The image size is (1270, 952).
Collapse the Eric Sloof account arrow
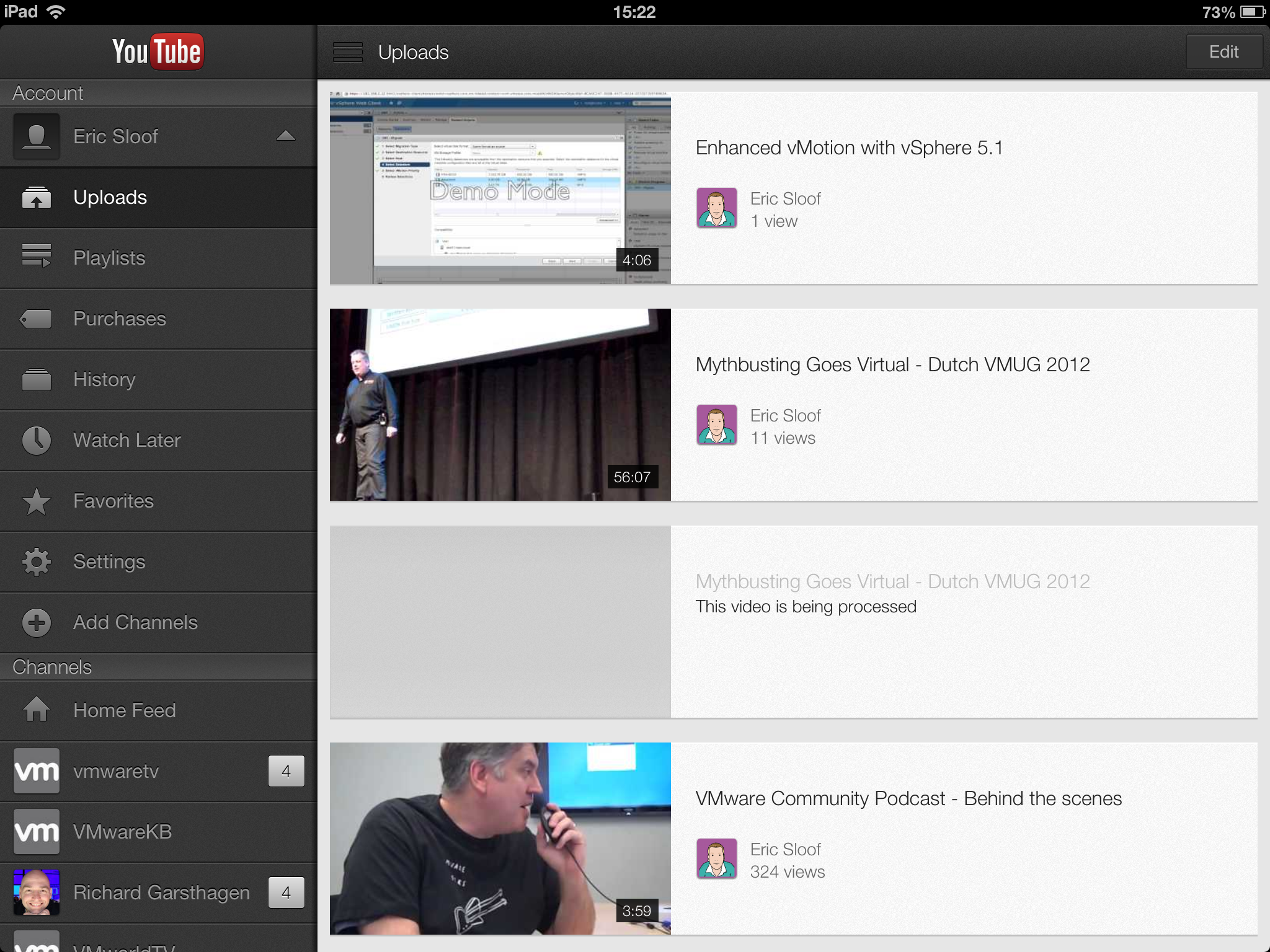coord(285,136)
